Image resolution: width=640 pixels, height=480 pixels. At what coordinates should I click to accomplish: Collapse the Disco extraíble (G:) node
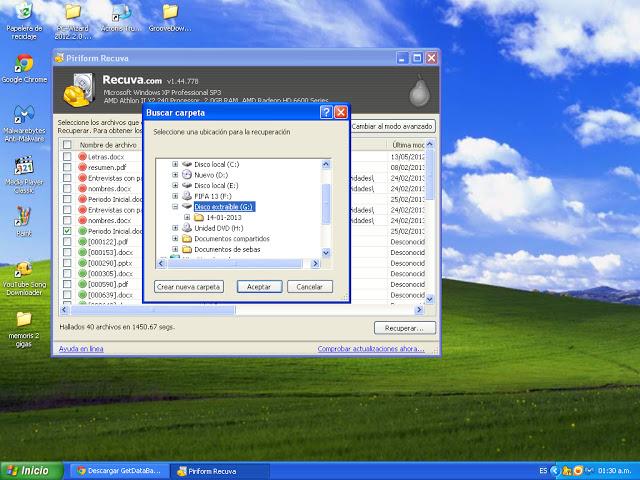175,207
